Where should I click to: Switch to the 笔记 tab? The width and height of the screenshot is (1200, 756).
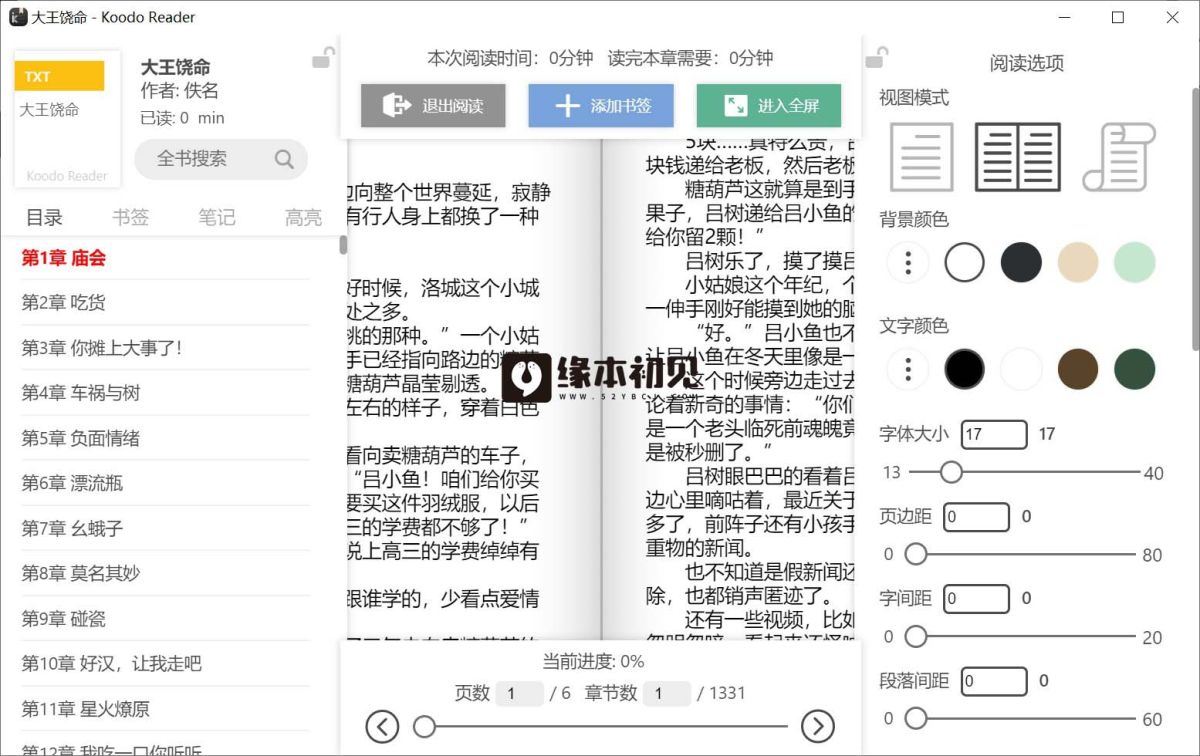point(217,217)
